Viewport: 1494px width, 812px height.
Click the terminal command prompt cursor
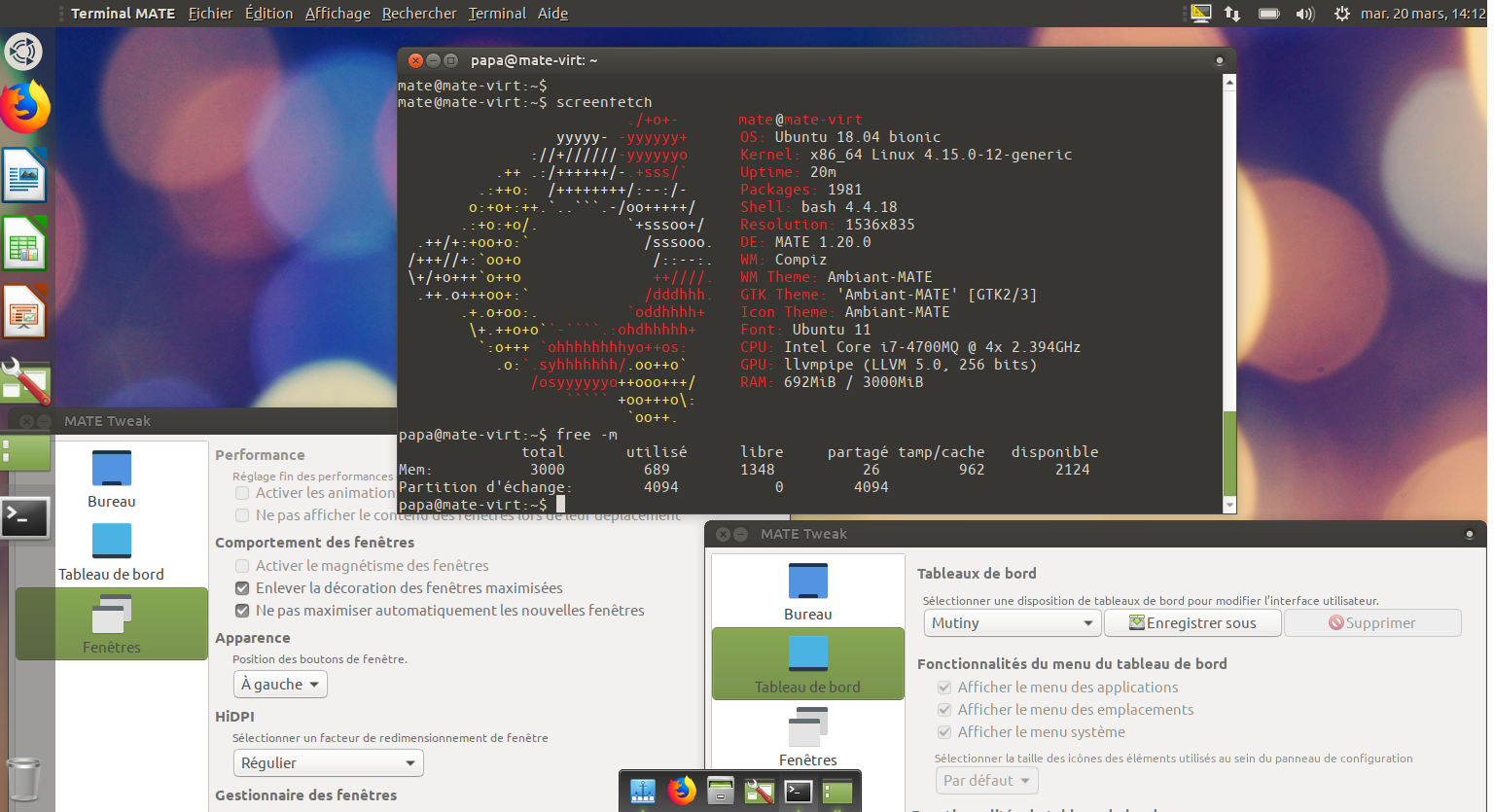tap(560, 505)
